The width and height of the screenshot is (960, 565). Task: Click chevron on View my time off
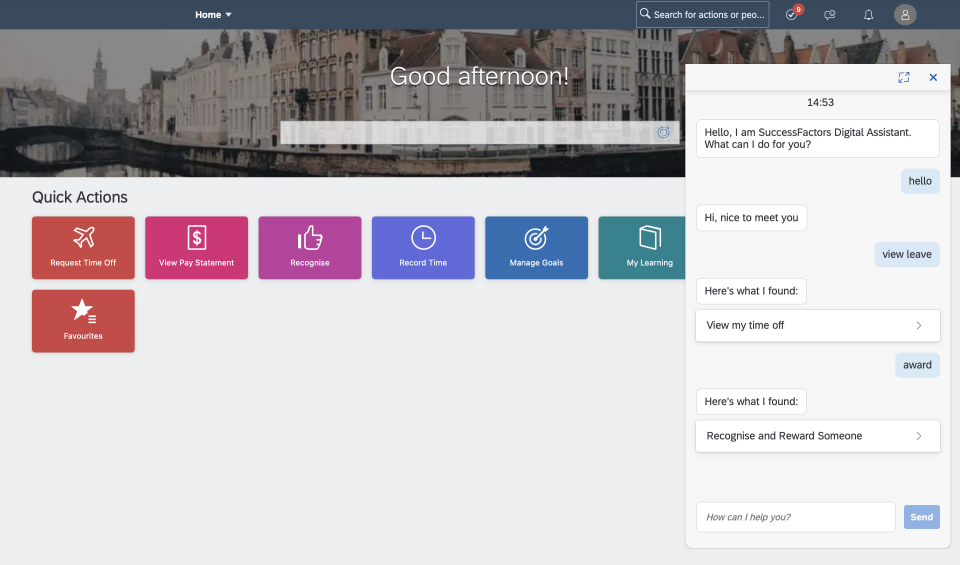[918, 325]
